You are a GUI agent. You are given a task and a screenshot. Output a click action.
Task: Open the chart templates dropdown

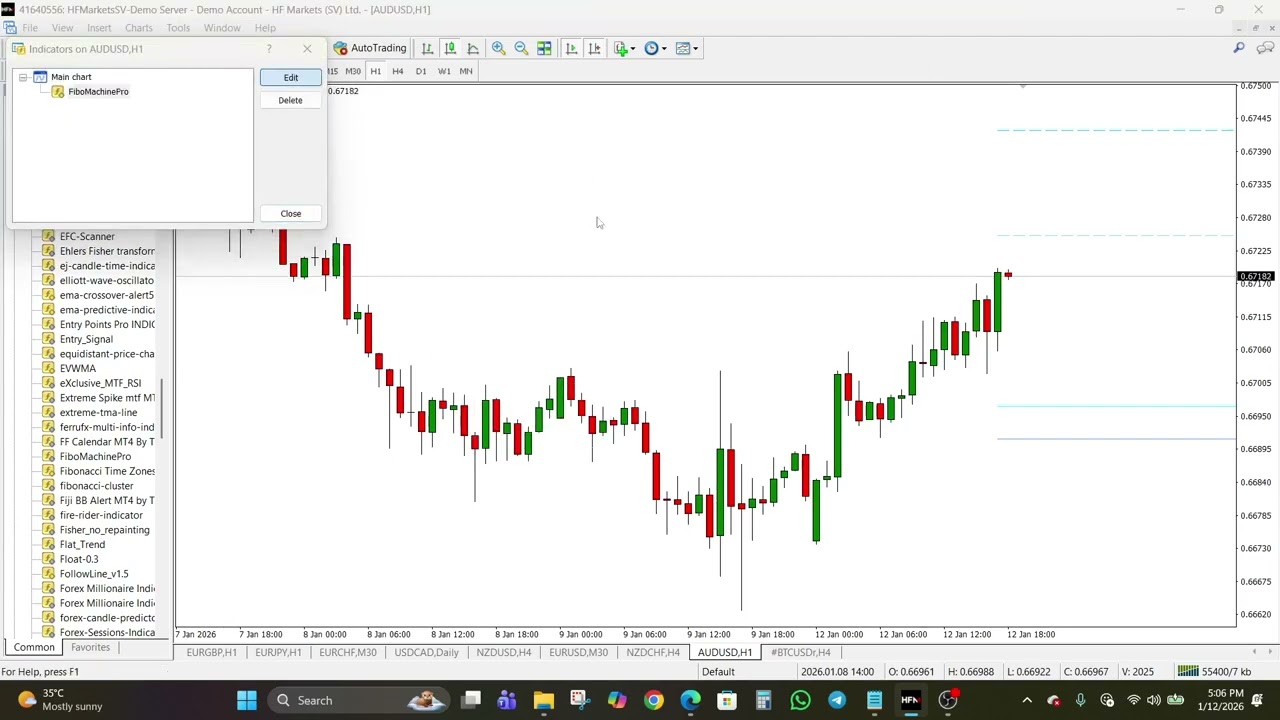click(686, 48)
